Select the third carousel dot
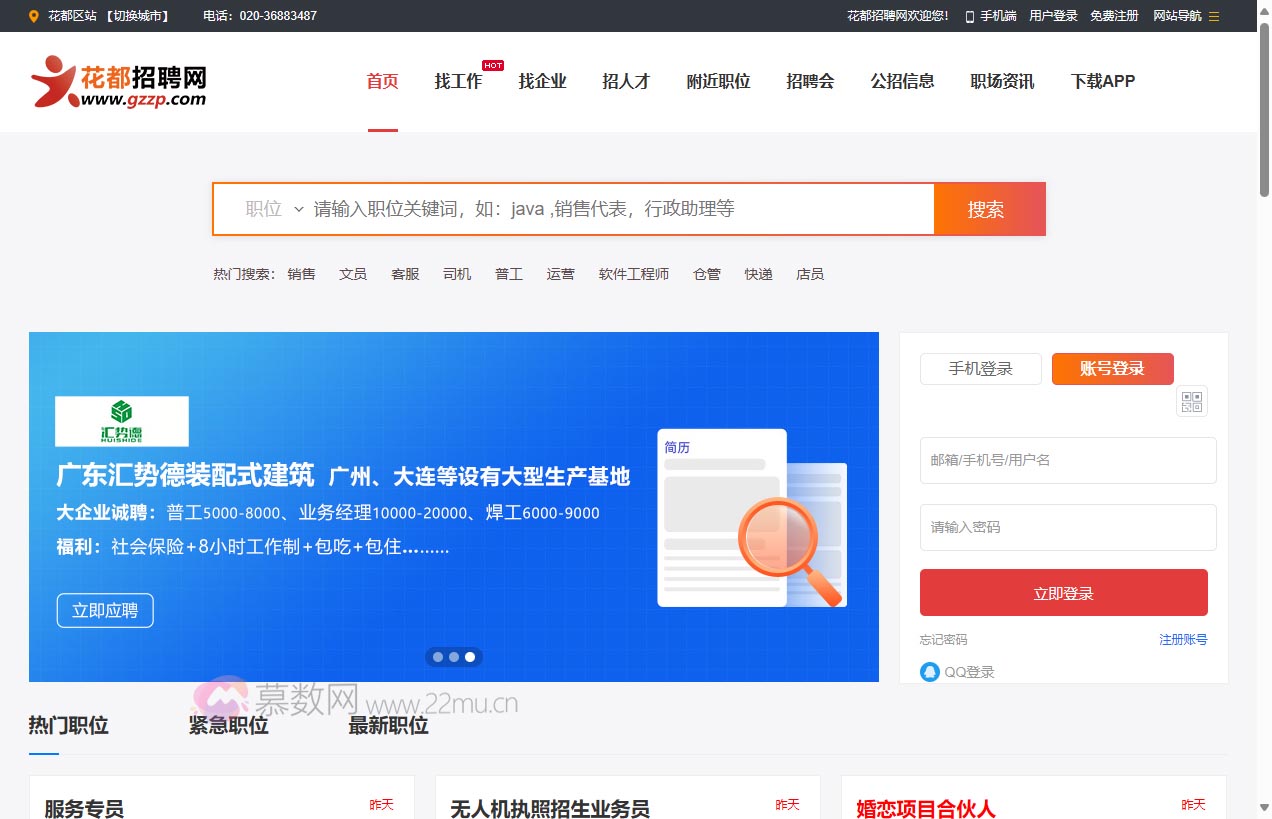This screenshot has height=819, width=1272. (470, 657)
